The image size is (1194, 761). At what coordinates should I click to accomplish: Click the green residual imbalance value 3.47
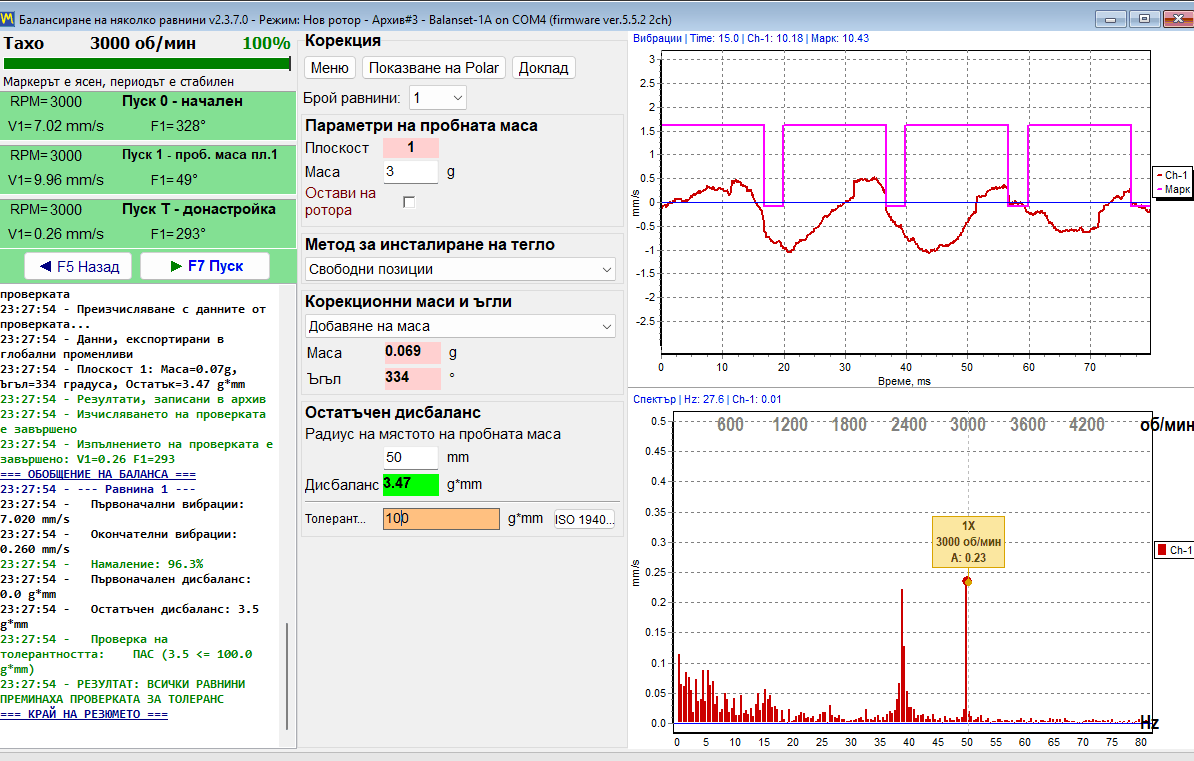point(410,484)
